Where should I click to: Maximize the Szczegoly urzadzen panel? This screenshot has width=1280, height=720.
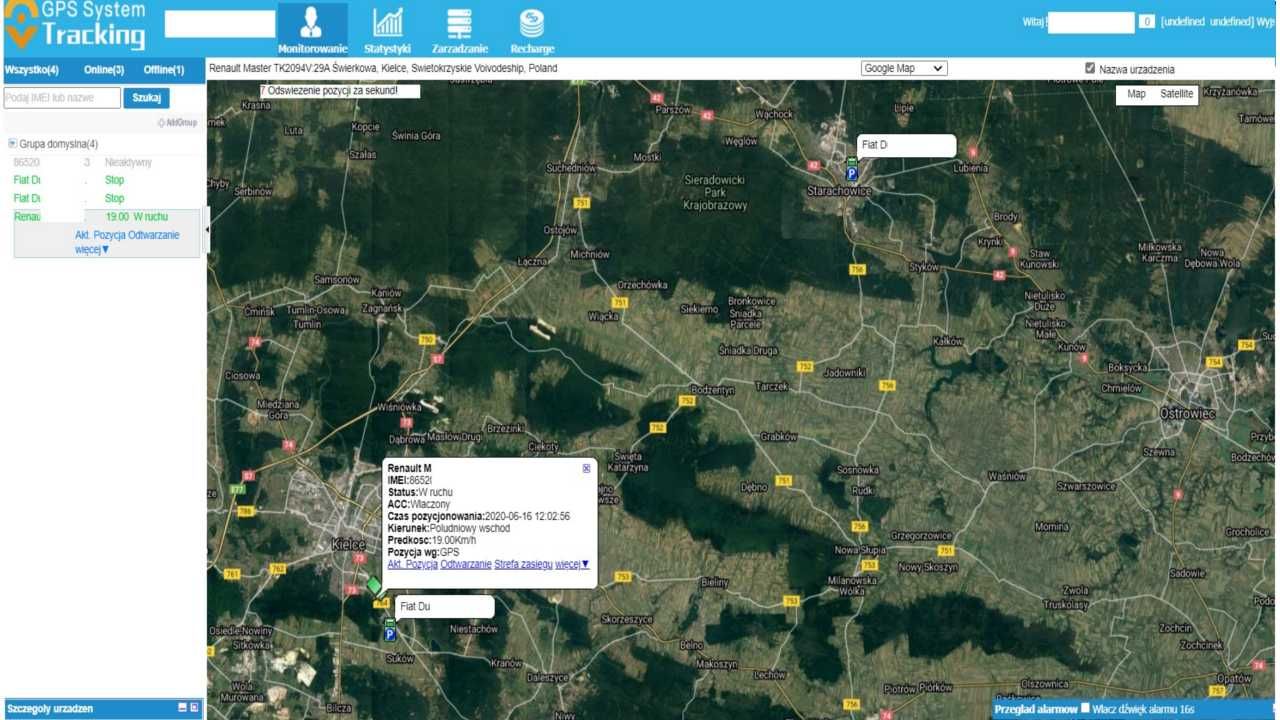tap(194, 708)
